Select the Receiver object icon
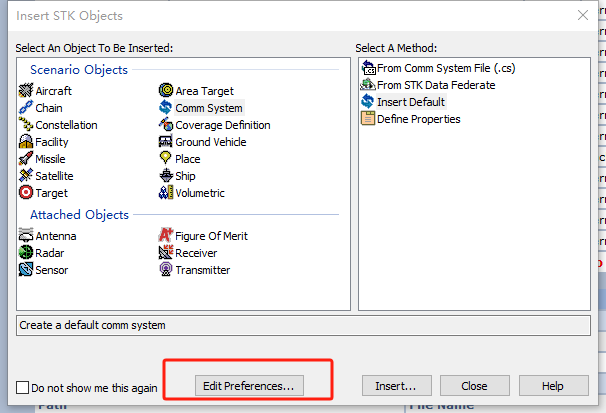Image resolution: width=606 pixels, height=413 pixels. 166,252
